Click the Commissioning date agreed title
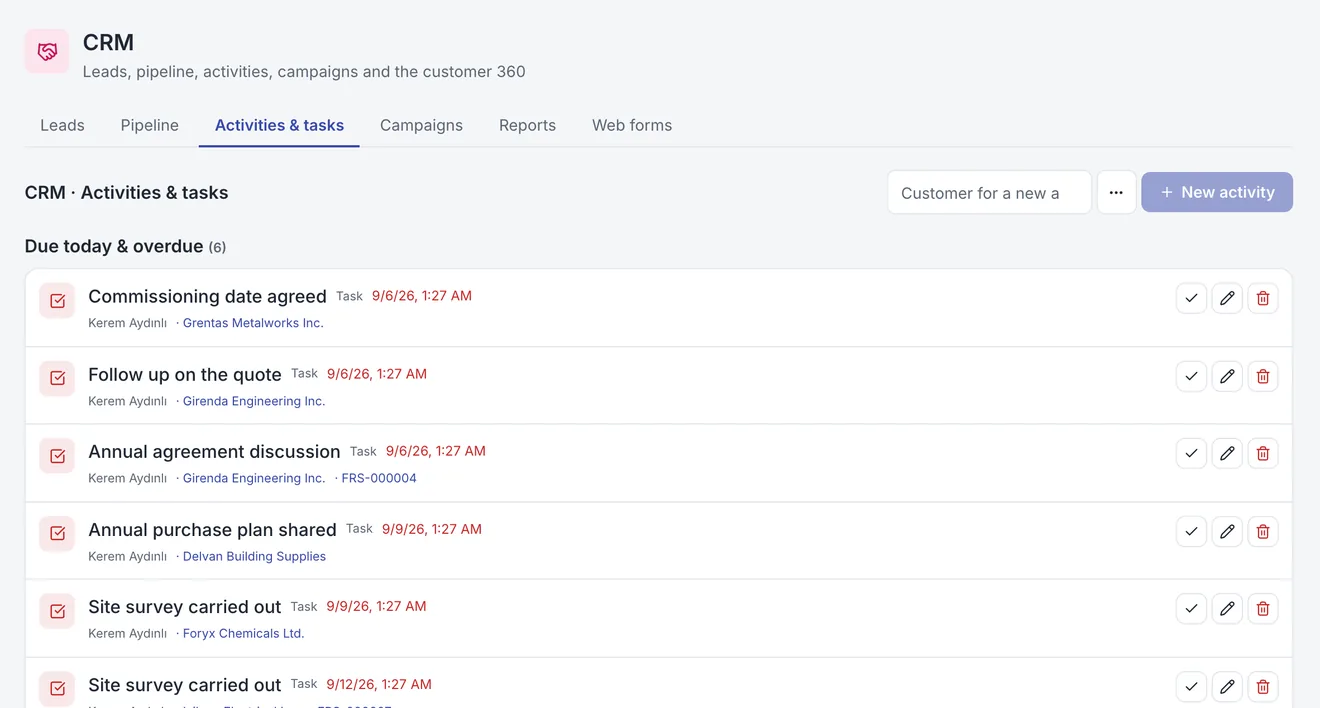Viewport: 1320px width, 708px height. coord(207,296)
